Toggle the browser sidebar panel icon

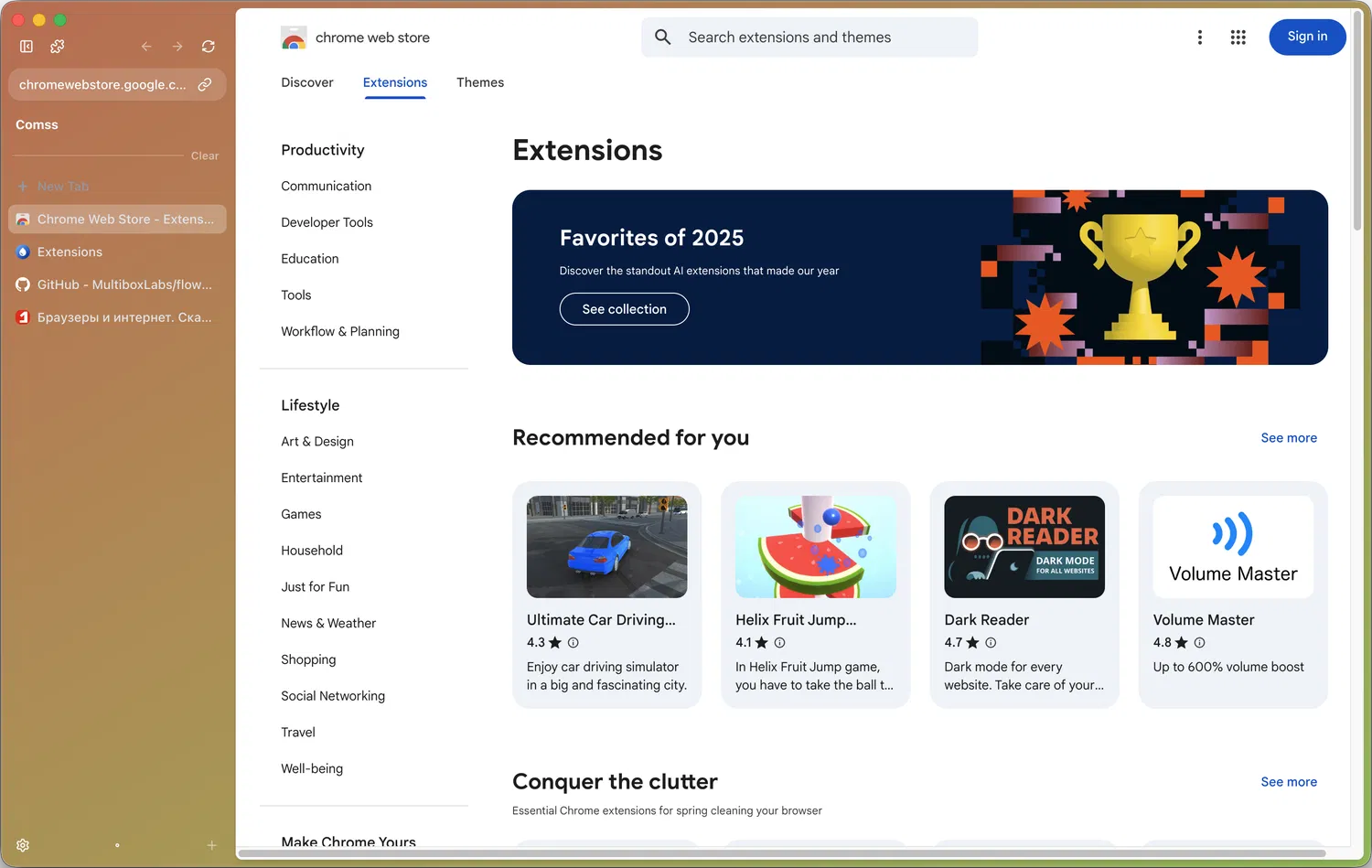click(x=27, y=46)
